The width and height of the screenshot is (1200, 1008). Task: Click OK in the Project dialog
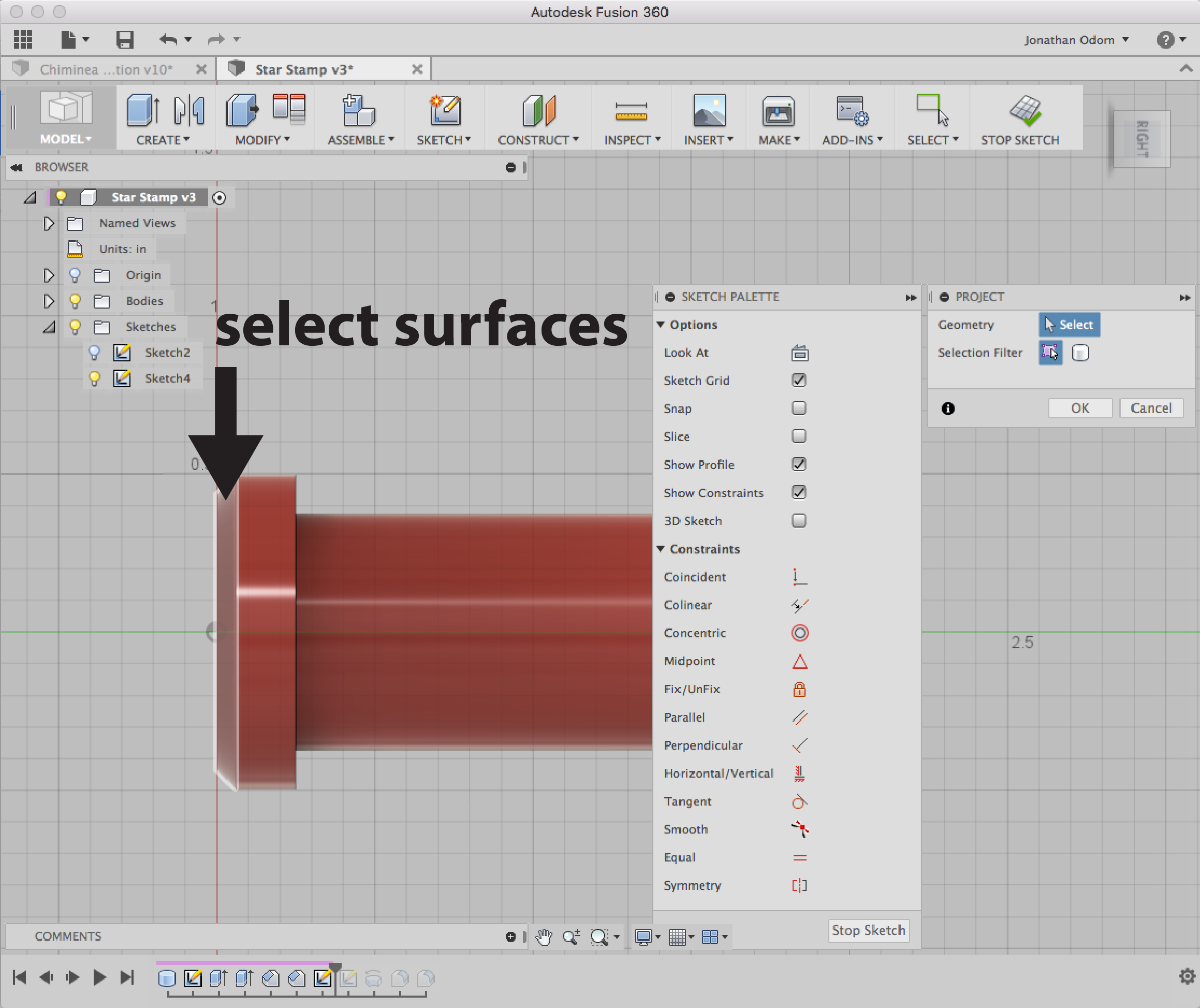tap(1079, 408)
